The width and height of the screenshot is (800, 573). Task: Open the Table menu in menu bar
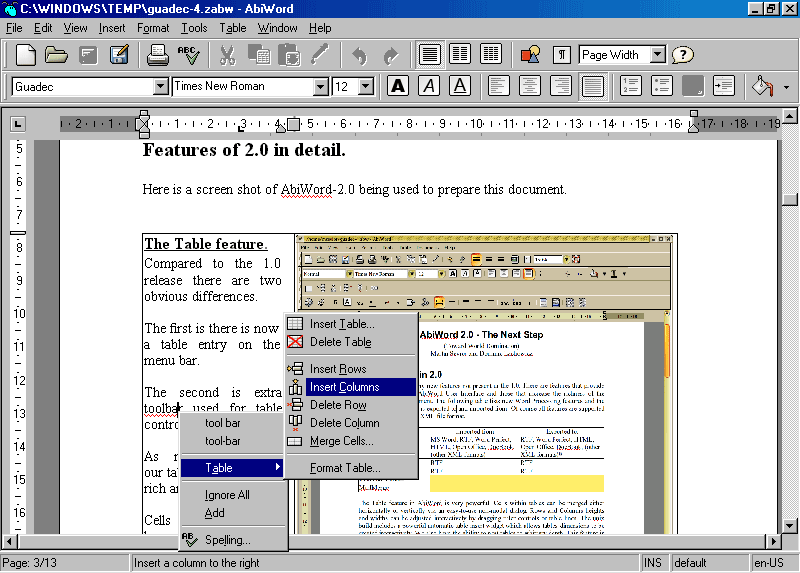tap(233, 28)
